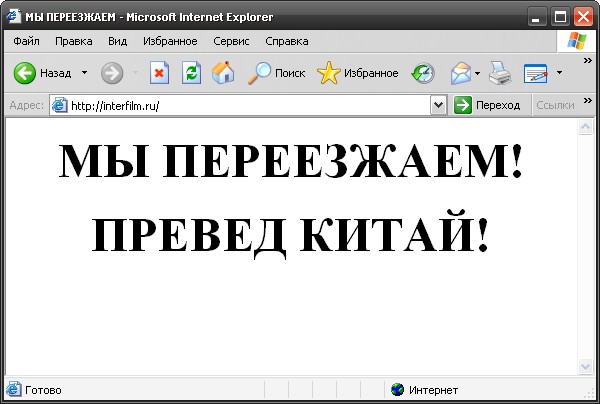Click the heading МЫ ПЕРЕЕЗЖАЕМ!

click(x=290, y=161)
